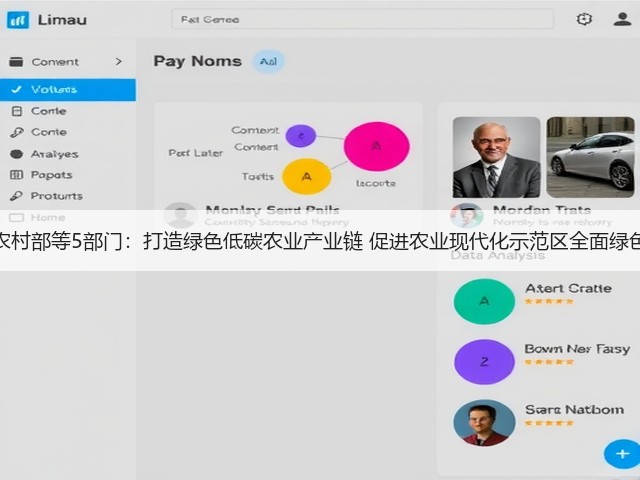The height and width of the screenshot is (480, 640).
Task: Select the small purple chart bubble
Action: 301,136
